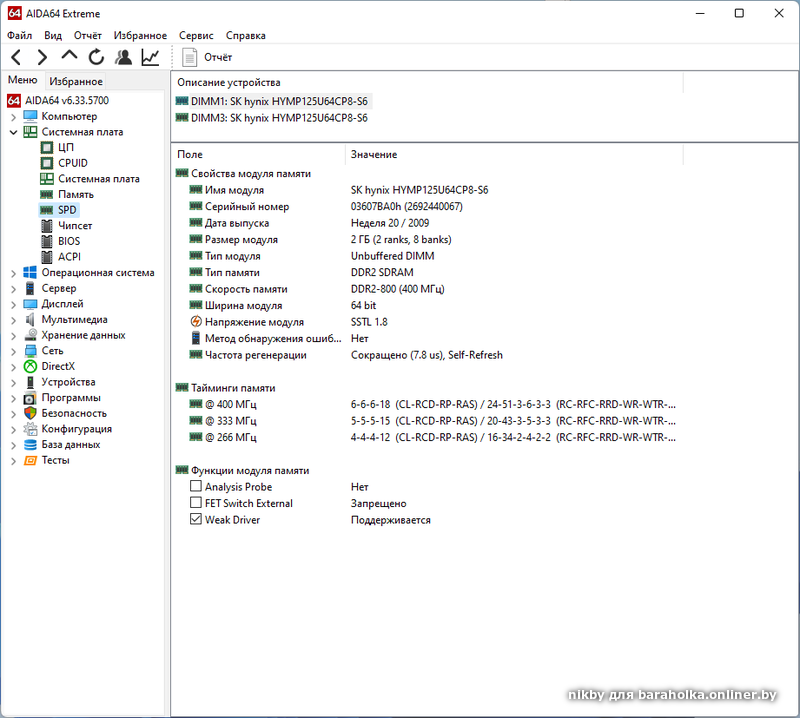Screen dimensions: 800x718
Task: Toggle the Weak Driver checkbox
Action: pyautogui.click(x=195, y=519)
